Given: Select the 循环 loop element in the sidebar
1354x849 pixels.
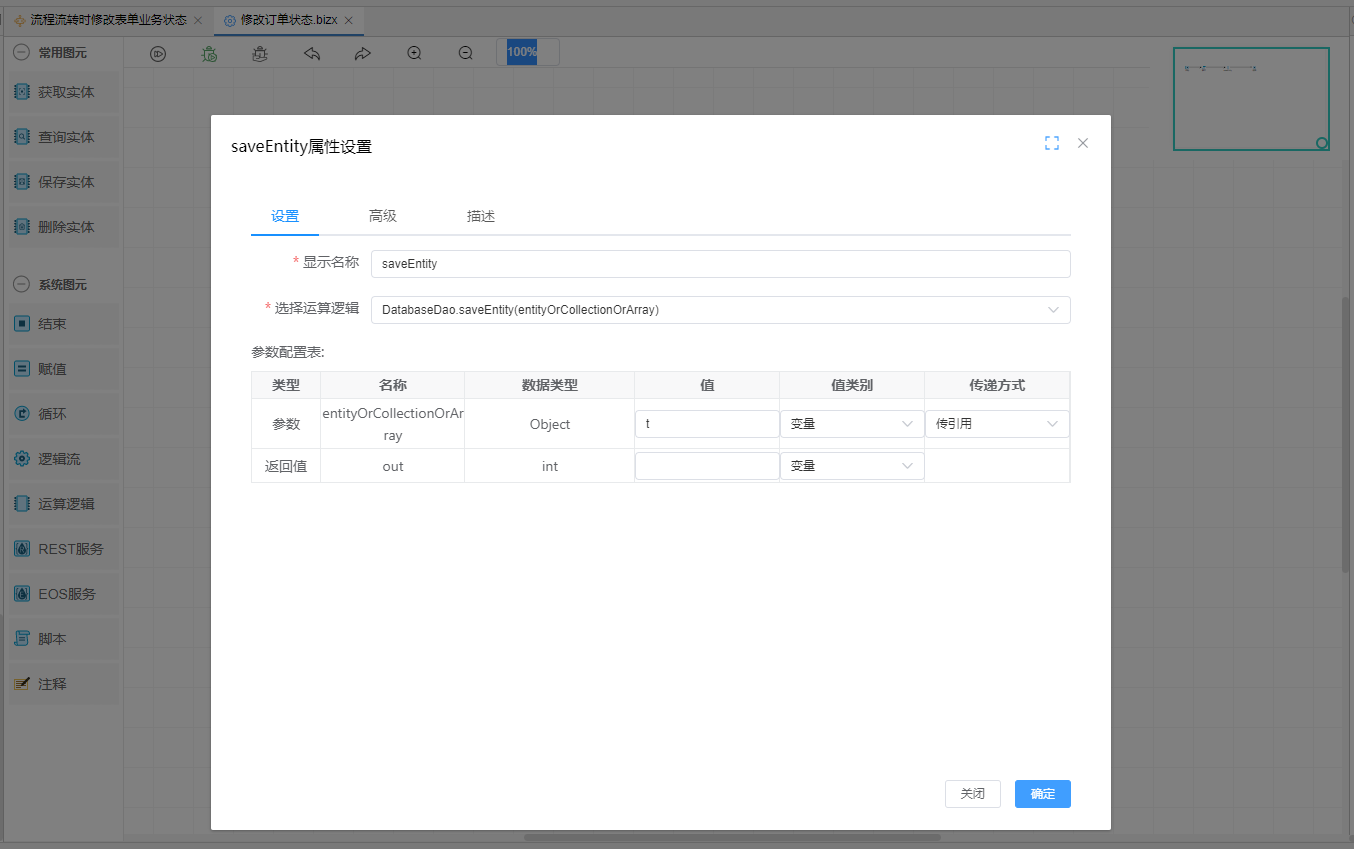Looking at the screenshot, I should coord(64,414).
